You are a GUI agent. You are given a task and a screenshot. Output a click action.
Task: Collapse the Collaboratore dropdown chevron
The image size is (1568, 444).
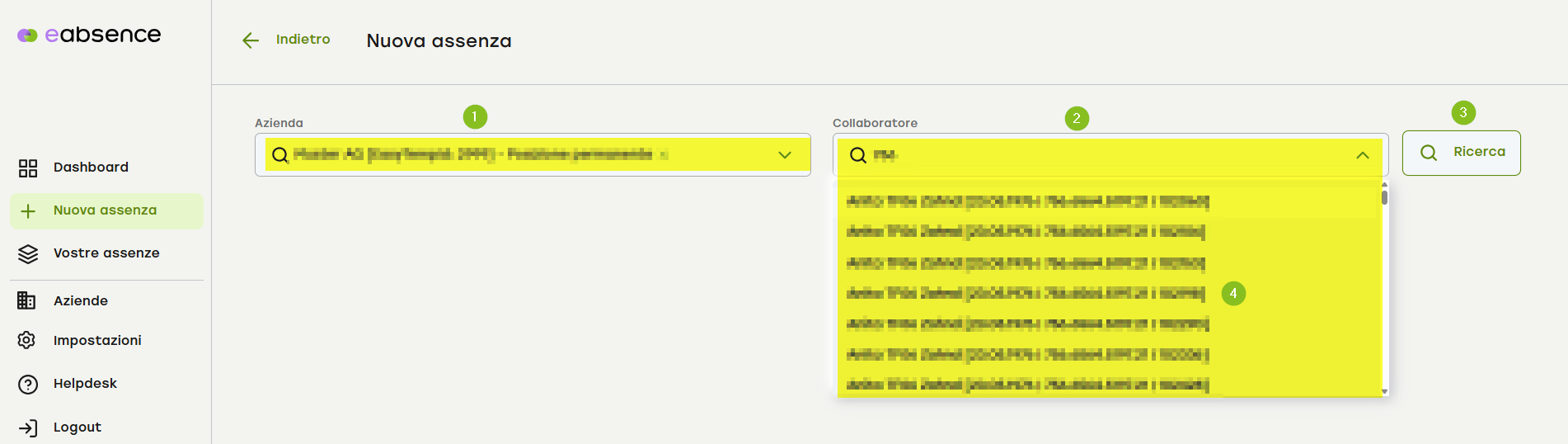pos(1362,155)
